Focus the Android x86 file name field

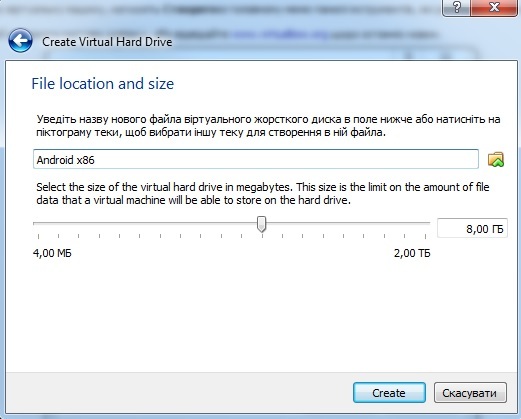(256, 159)
